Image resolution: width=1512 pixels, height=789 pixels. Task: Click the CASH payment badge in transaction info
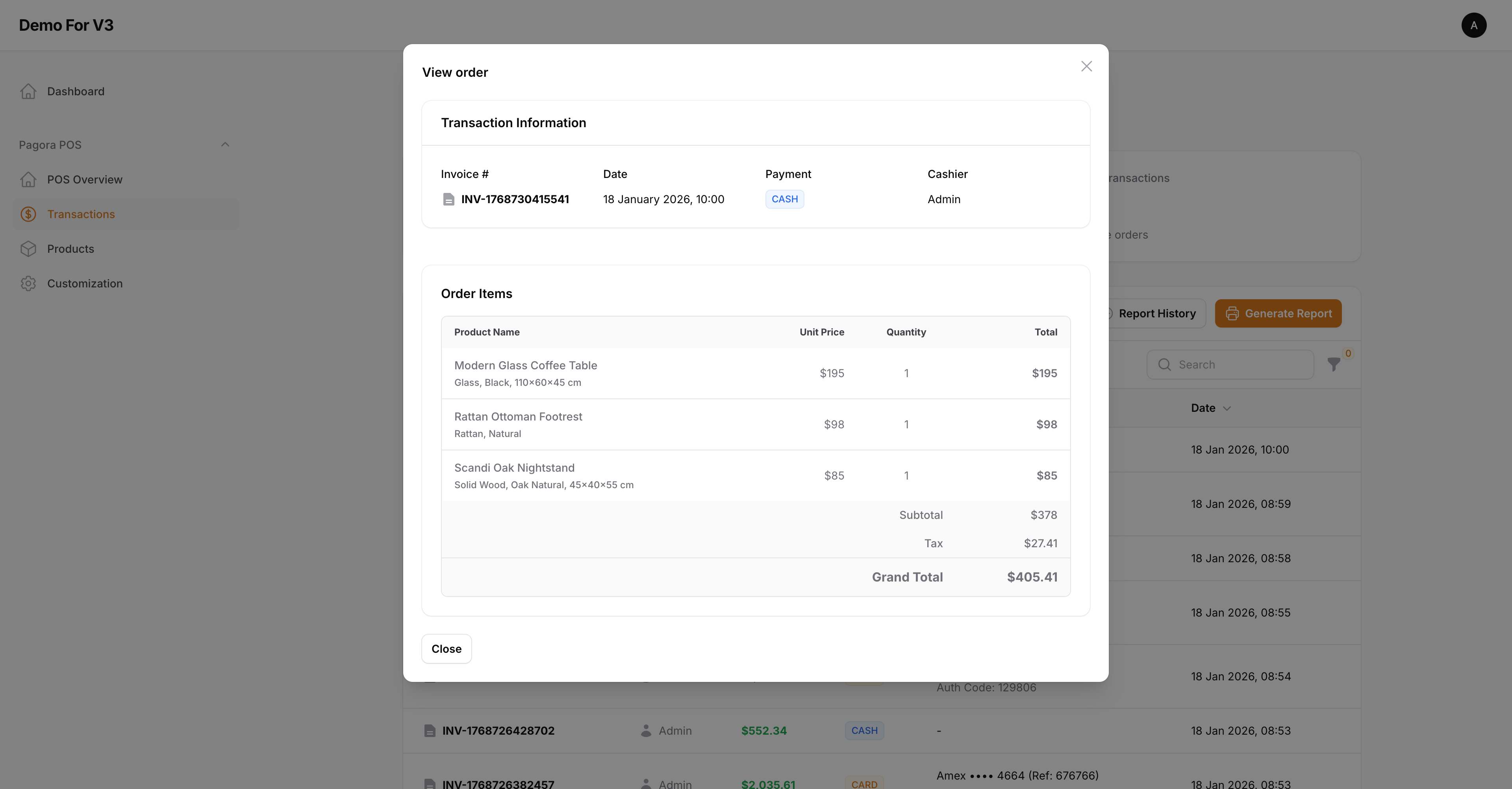pyautogui.click(x=784, y=199)
